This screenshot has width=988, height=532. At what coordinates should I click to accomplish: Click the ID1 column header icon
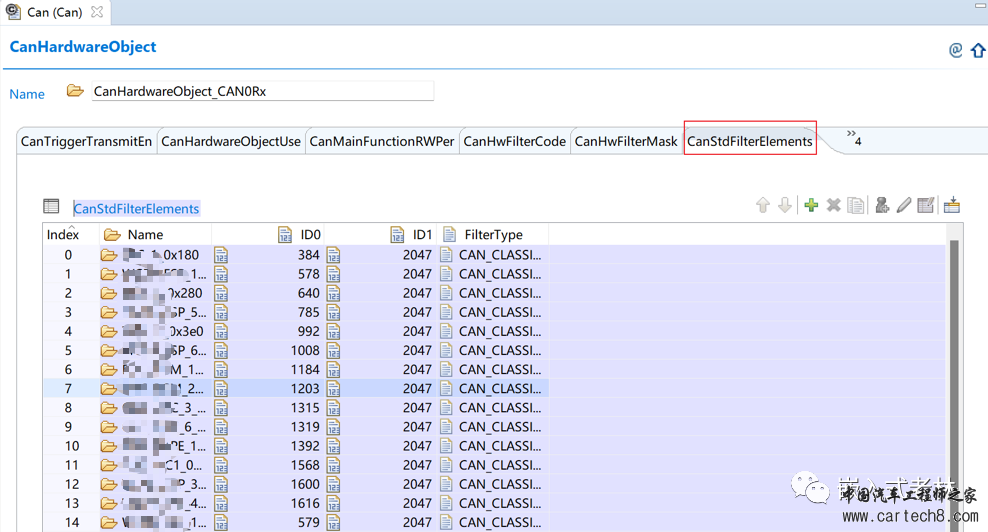[397, 234]
